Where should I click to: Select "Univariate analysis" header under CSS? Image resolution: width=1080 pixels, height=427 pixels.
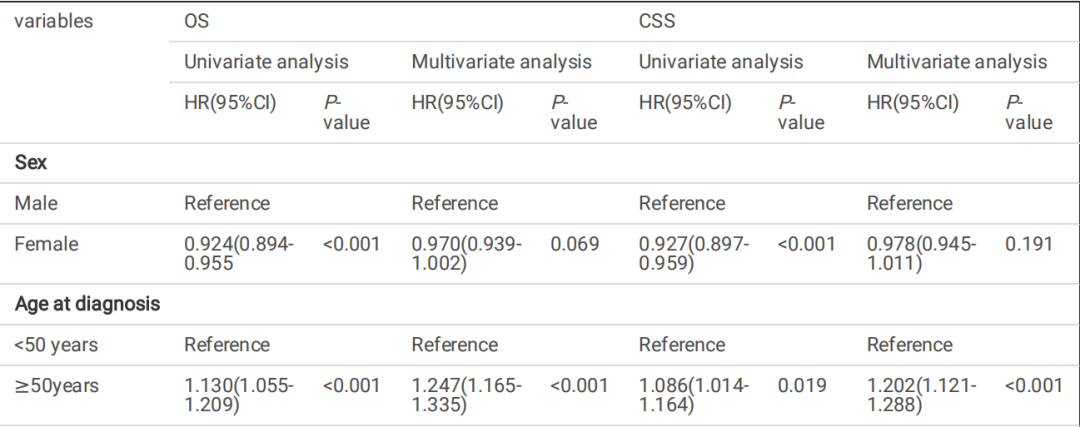pos(721,62)
